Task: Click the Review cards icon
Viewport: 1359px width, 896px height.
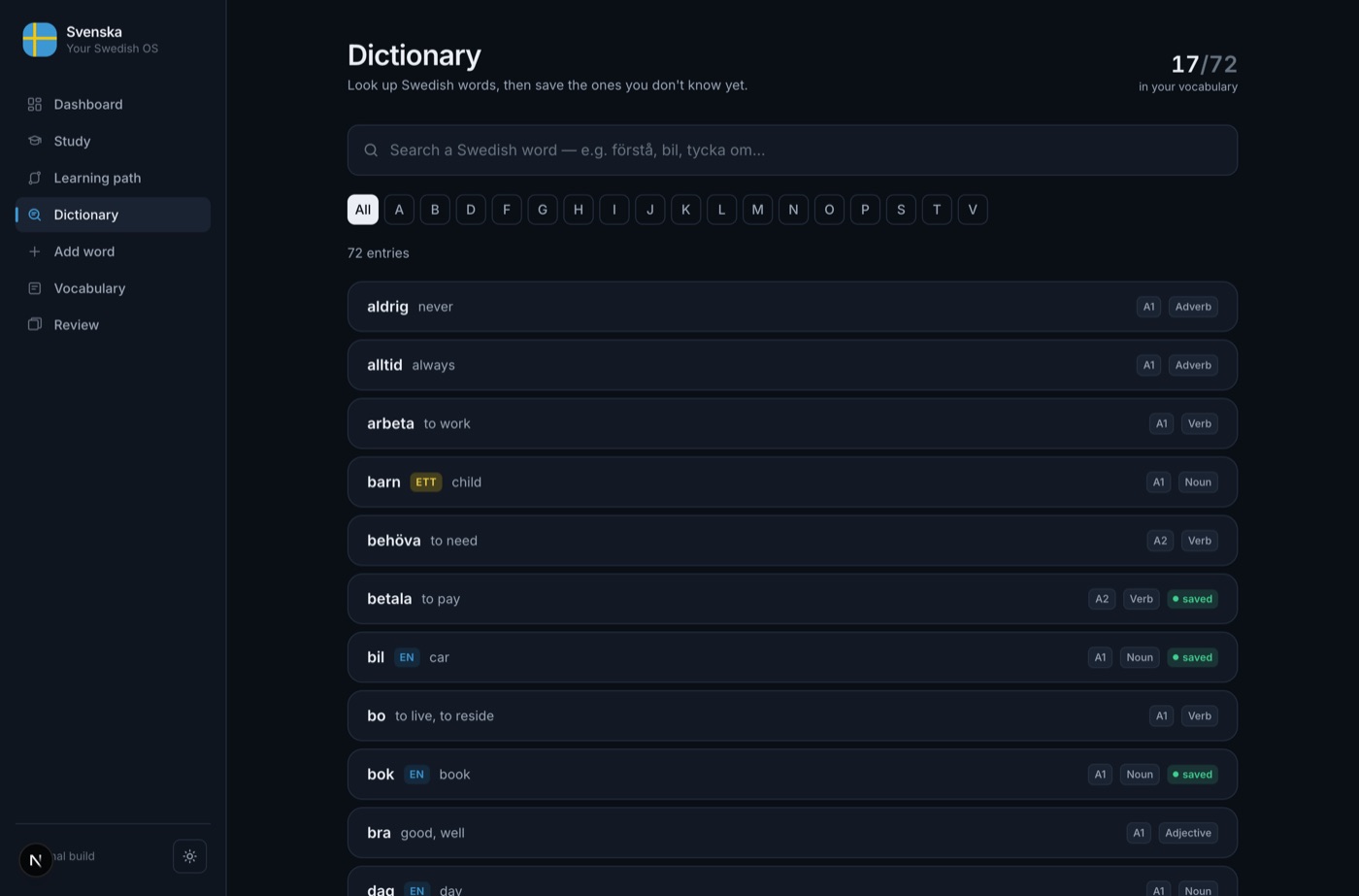Action: pyautogui.click(x=35, y=324)
